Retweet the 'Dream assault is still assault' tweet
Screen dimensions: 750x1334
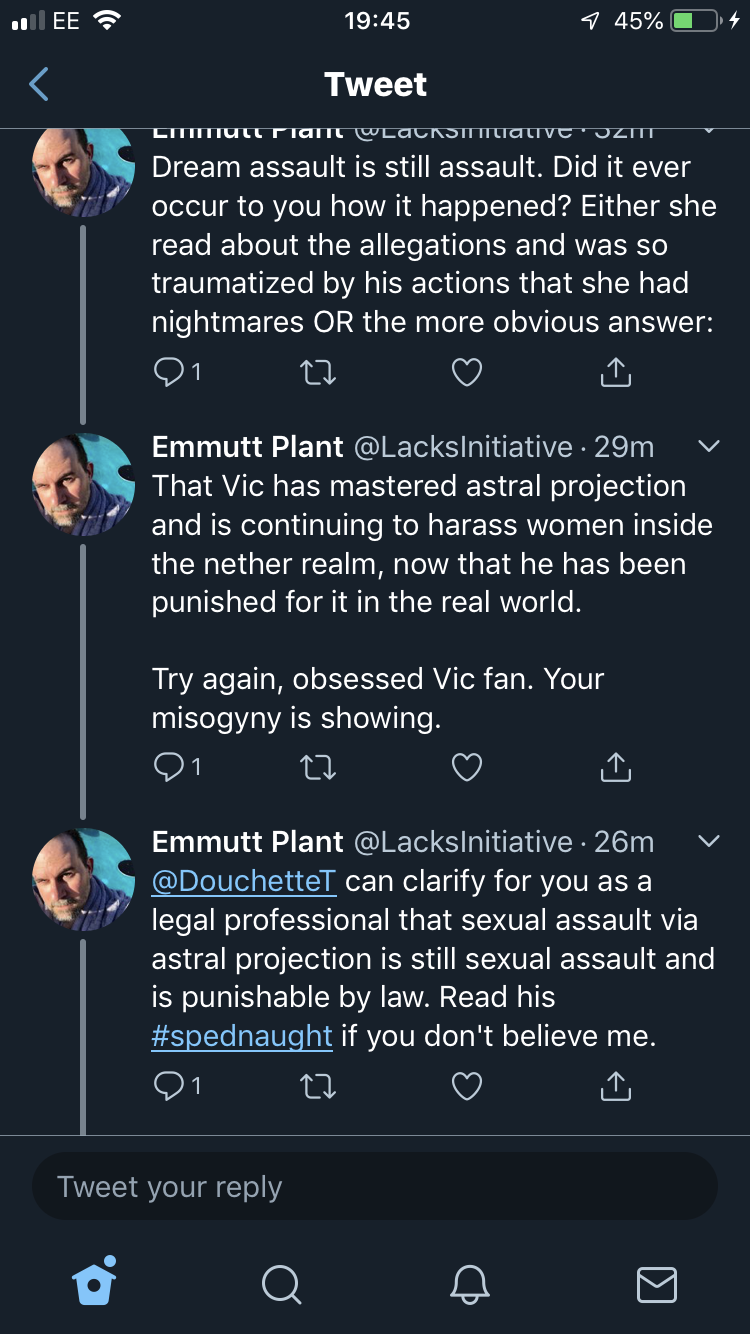(x=318, y=372)
